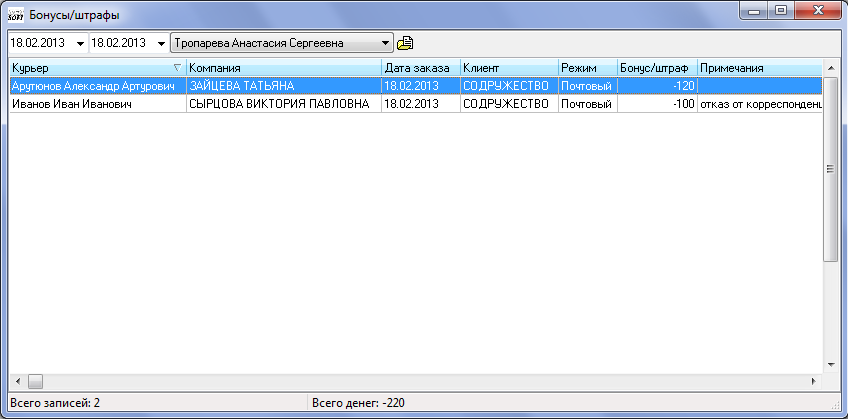This screenshot has width=848, height=419.
Task: Click the application icon in title bar
Action: (16, 14)
